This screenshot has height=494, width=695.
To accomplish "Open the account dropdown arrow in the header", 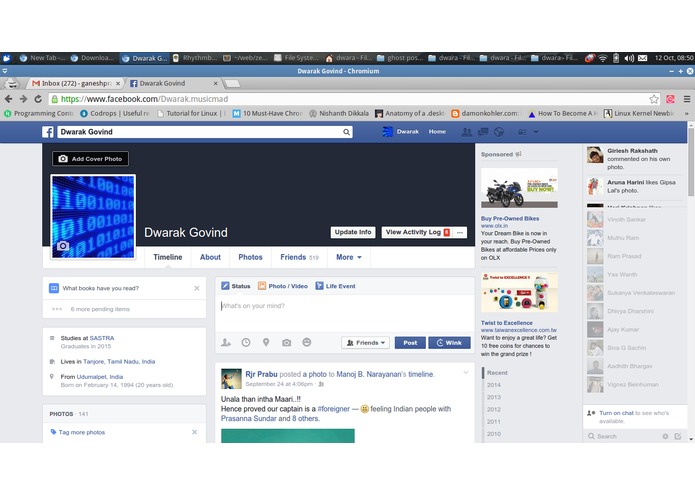I will click(536, 132).
